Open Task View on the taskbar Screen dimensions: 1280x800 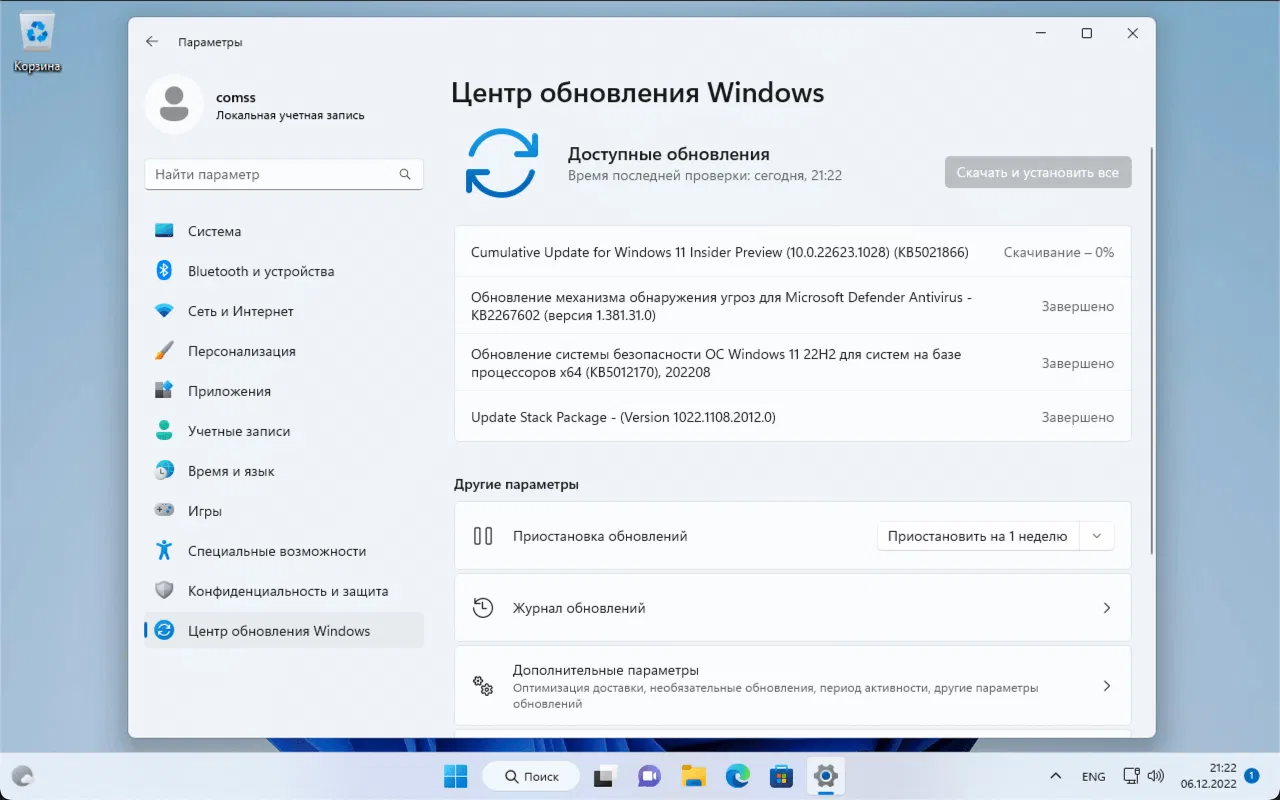604,776
